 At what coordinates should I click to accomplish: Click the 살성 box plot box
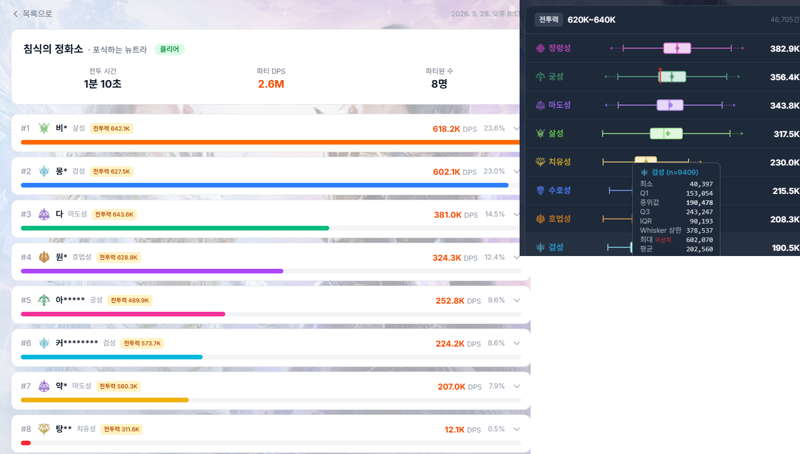666,134
